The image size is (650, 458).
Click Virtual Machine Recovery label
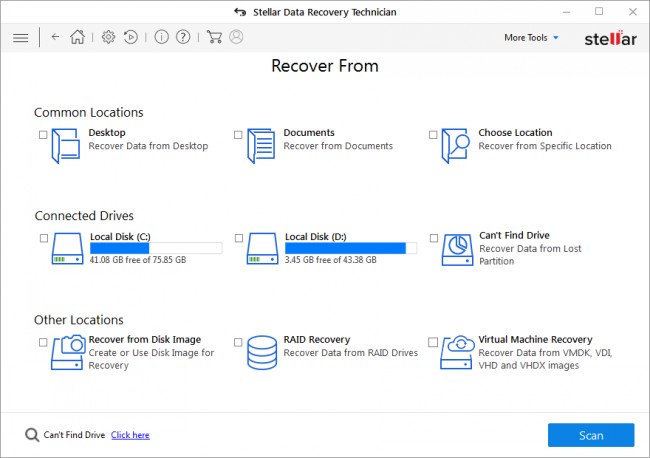pyautogui.click(x=535, y=339)
